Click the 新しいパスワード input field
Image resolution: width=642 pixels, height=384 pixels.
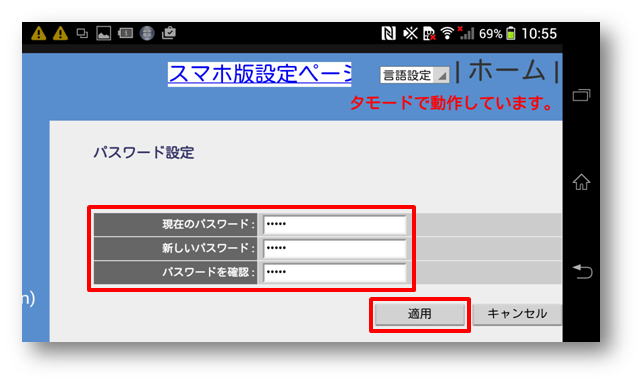(335, 249)
